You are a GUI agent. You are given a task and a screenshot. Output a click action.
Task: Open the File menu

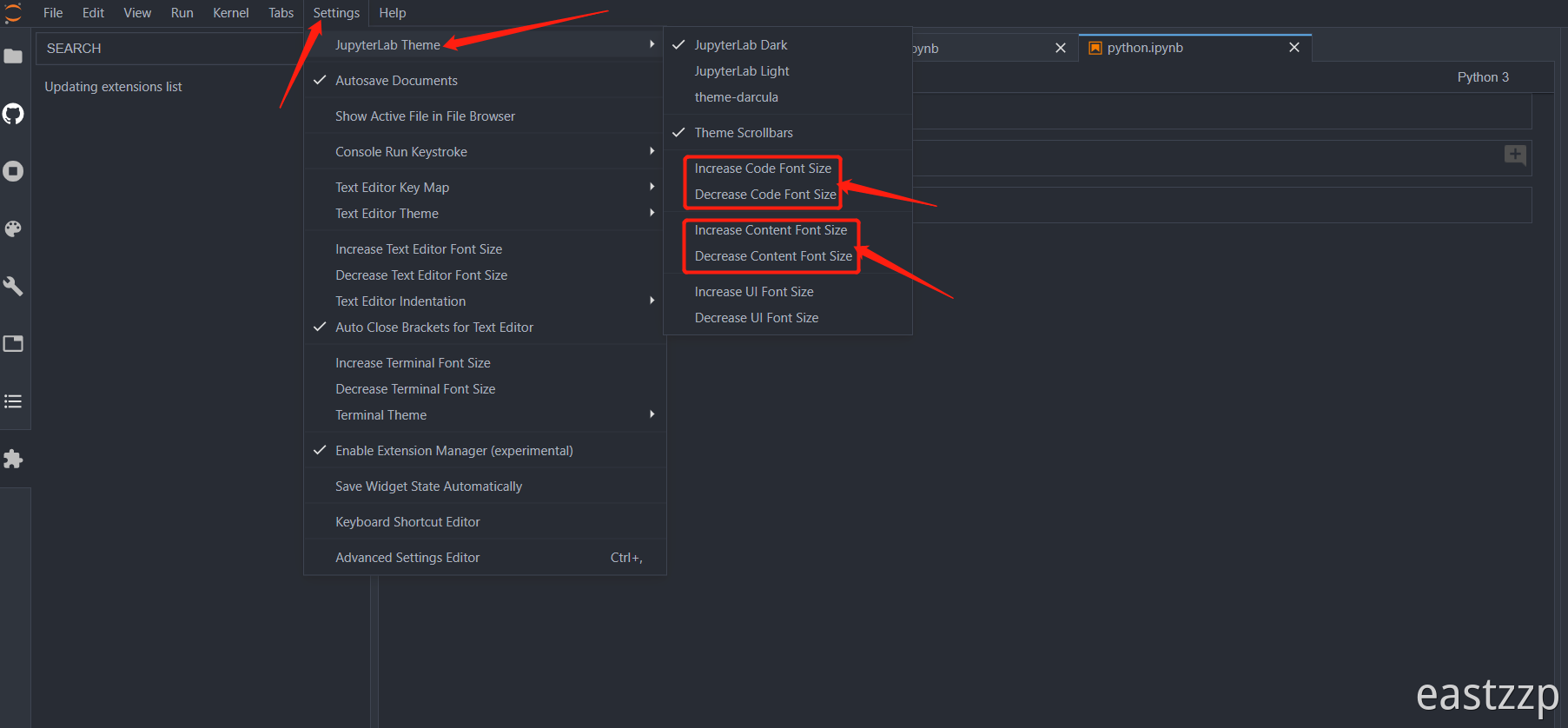point(53,13)
